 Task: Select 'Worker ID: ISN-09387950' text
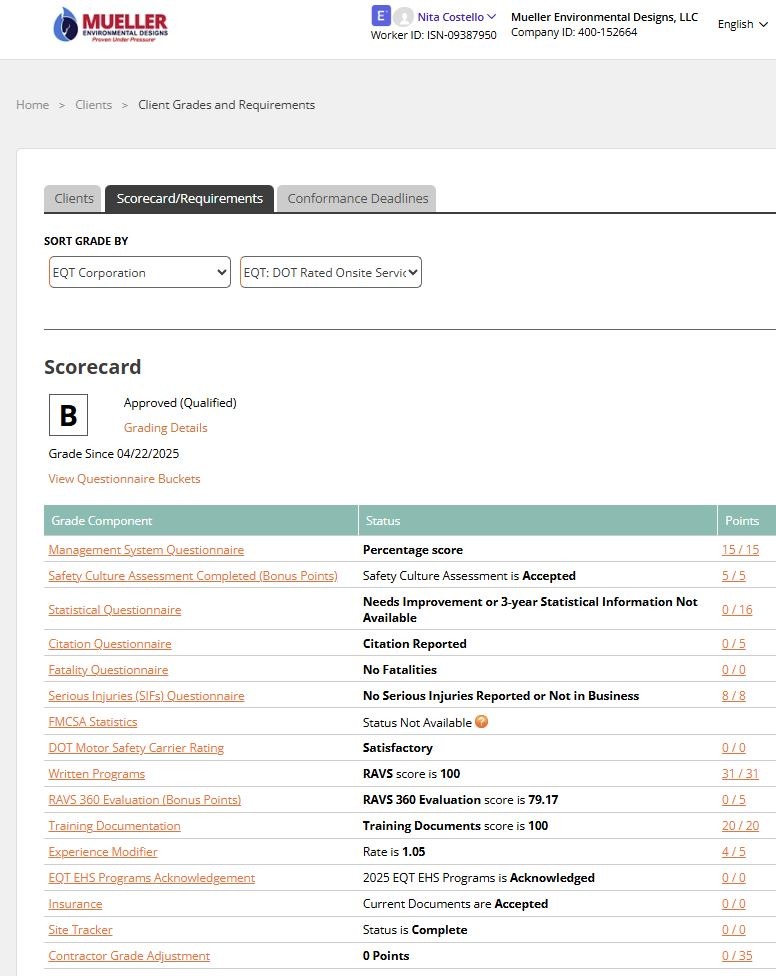[x=434, y=35]
